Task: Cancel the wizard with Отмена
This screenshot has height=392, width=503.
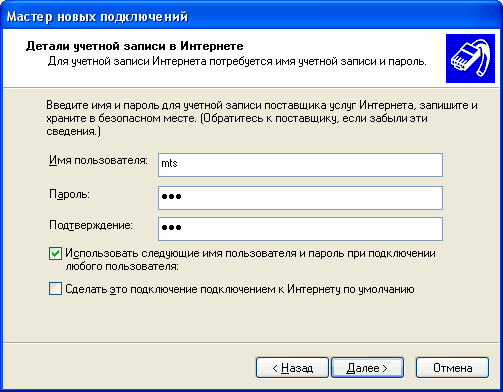Action: click(x=452, y=368)
